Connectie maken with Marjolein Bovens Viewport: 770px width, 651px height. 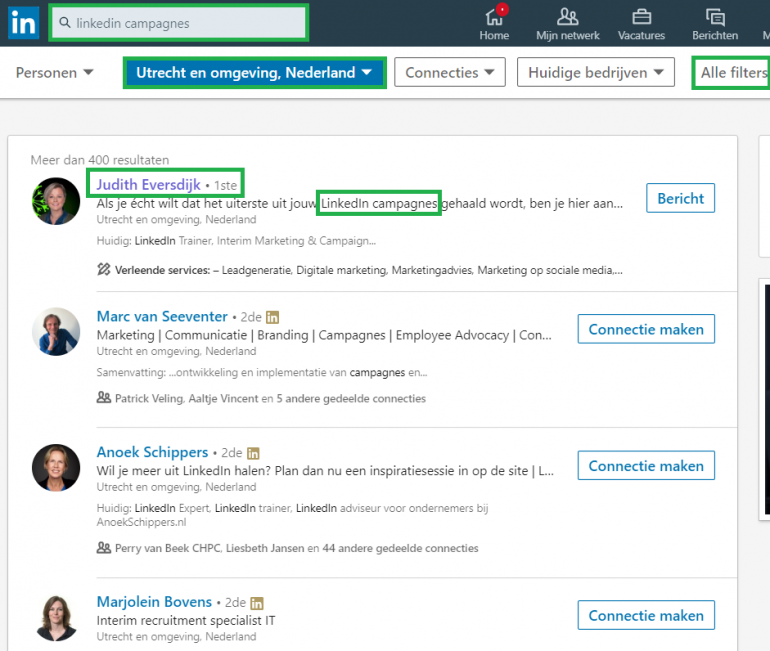646,615
